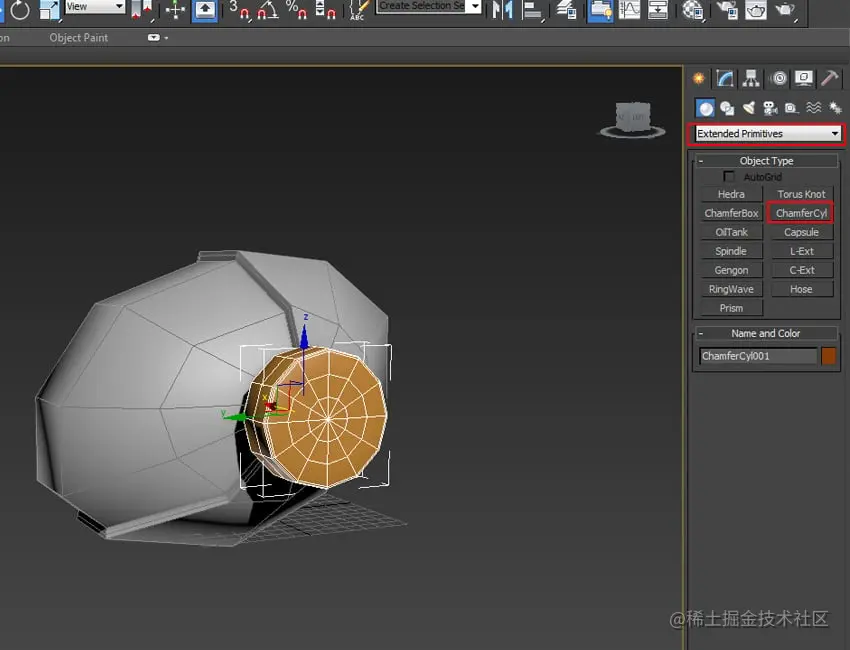
Task: Switch to the Hierarchy panel tab
Action: 751,79
